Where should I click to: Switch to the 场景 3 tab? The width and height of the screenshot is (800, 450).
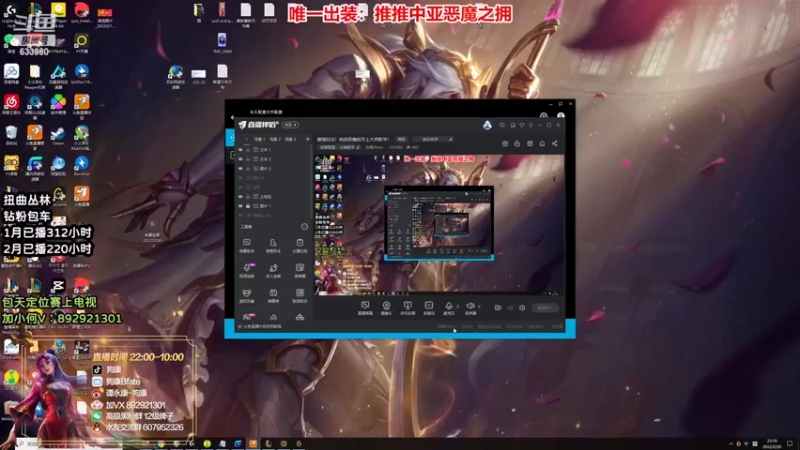290,139
